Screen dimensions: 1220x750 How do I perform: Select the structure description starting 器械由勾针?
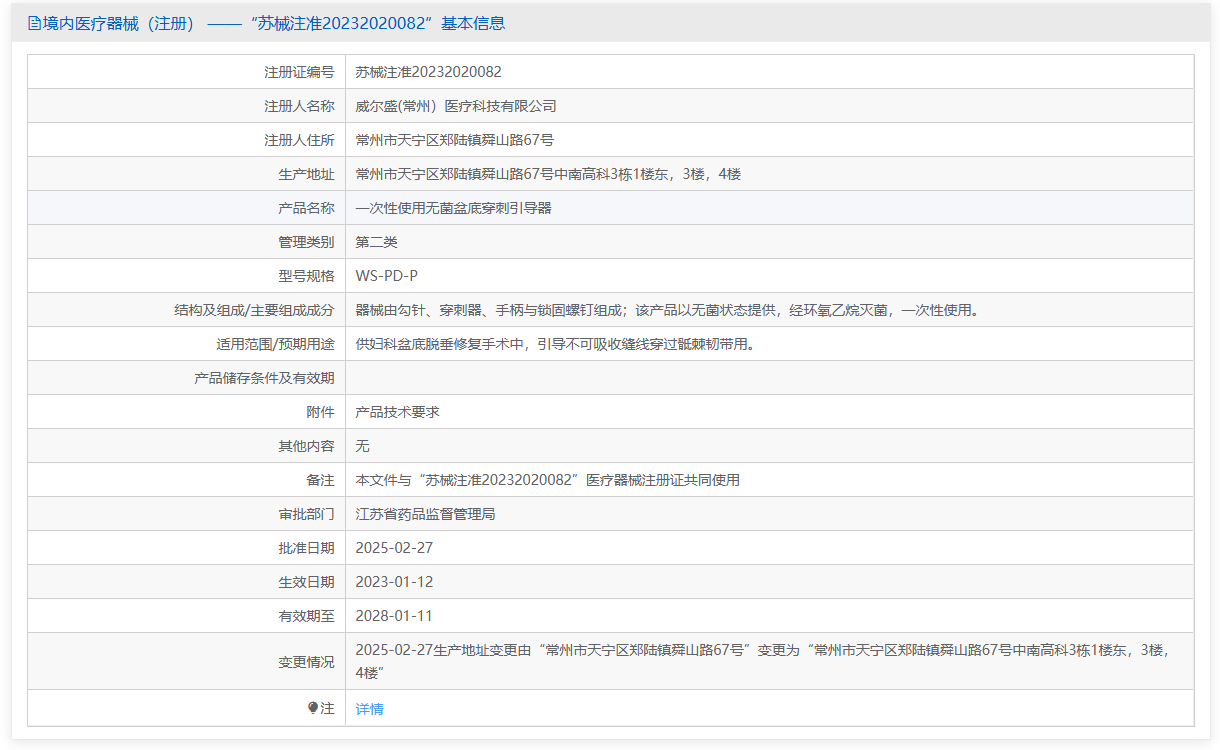pyautogui.click(x=668, y=310)
